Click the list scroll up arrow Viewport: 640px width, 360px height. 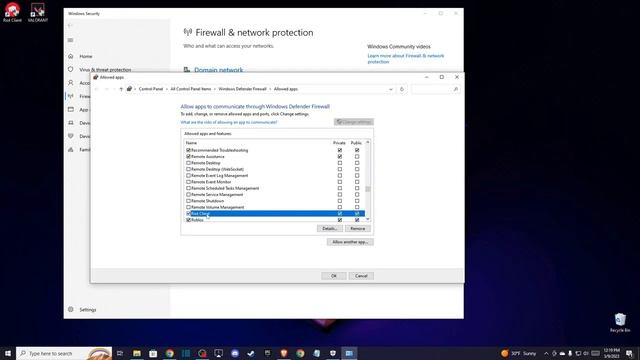[x=368, y=142]
